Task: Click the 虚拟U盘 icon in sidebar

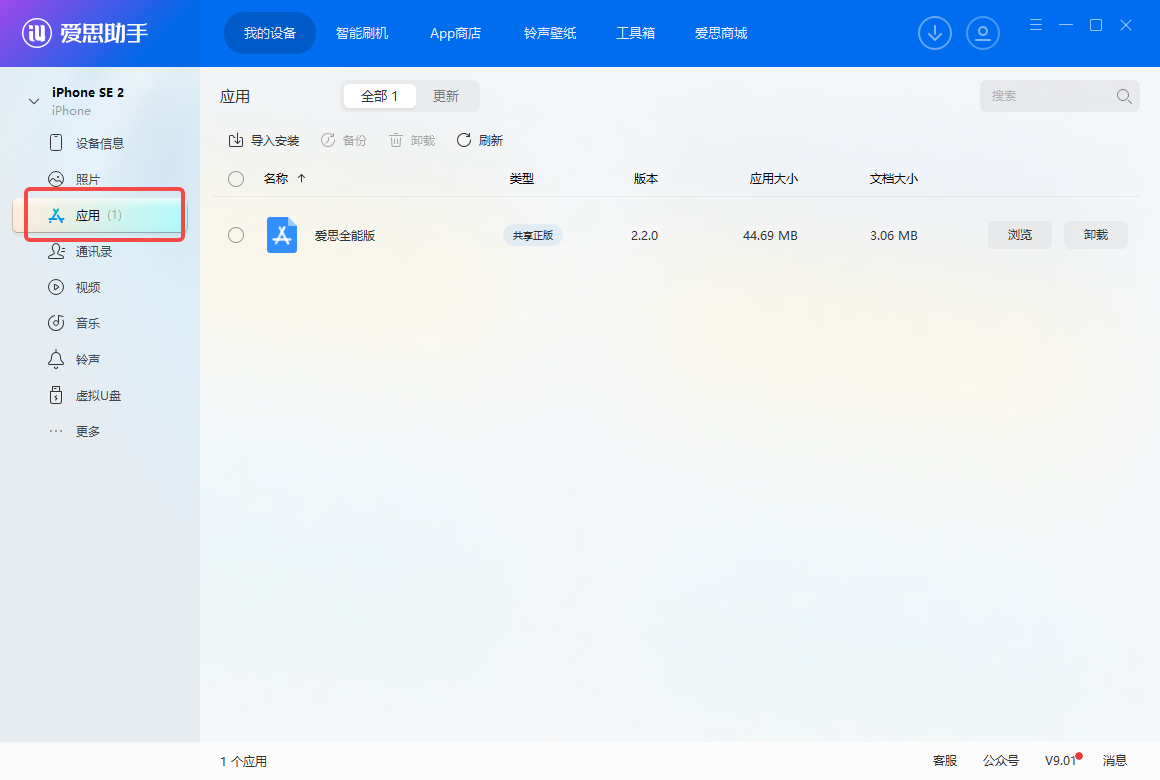Action: [x=57, y=395]
